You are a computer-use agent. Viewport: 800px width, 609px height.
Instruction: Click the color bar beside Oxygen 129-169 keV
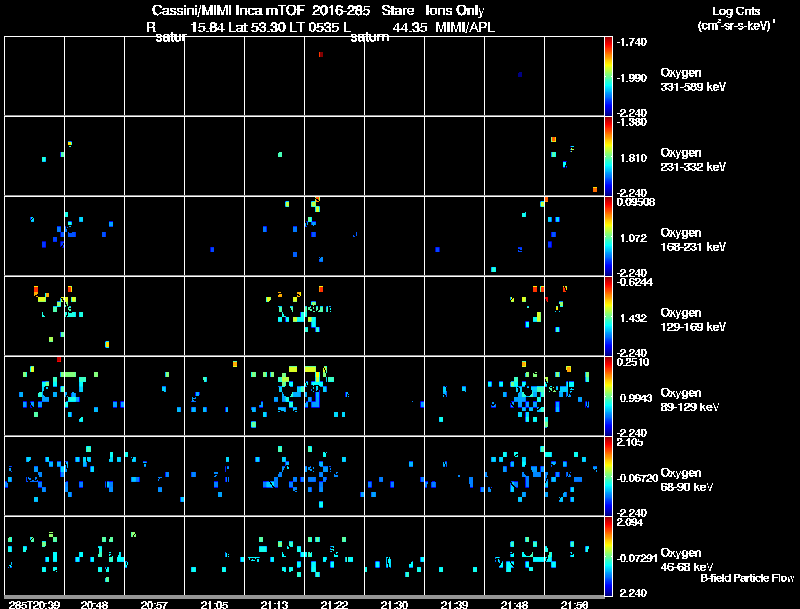(608, 316)
